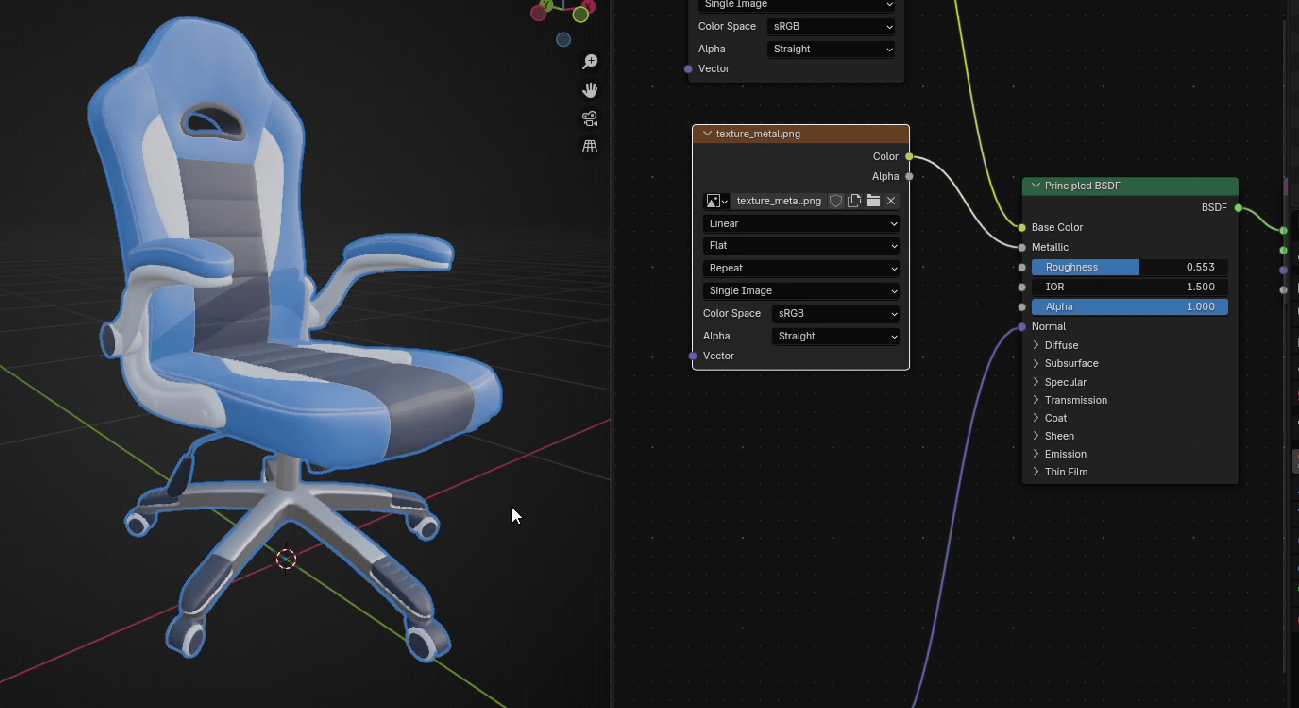The image size is (1299, 708).
Task: Click the IOR value field
Action: [x=1129, y=287]
